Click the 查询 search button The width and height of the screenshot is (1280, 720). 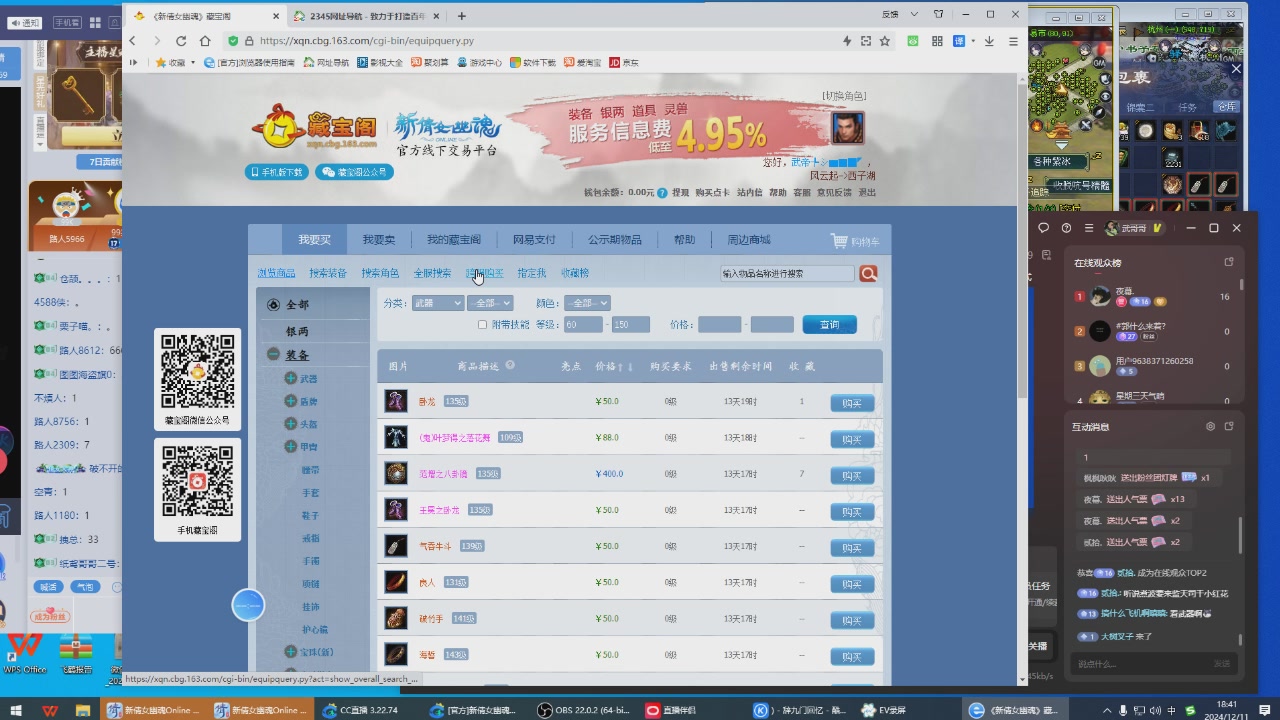[x=829, y=325]
